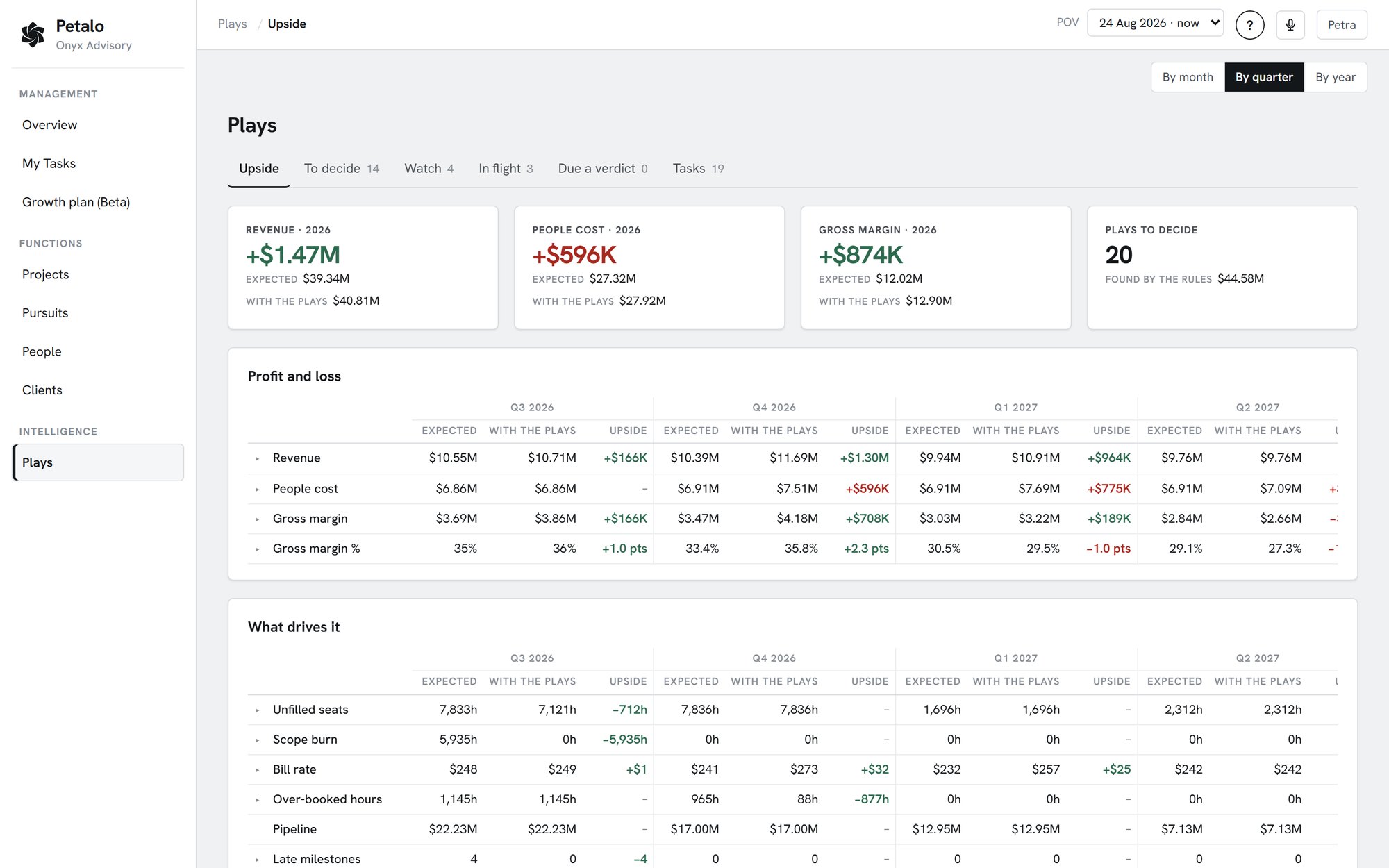Screen dimensions: 1389x868
Task: Click the Scope burn upside −5,935h value
Action: point(624,740)
